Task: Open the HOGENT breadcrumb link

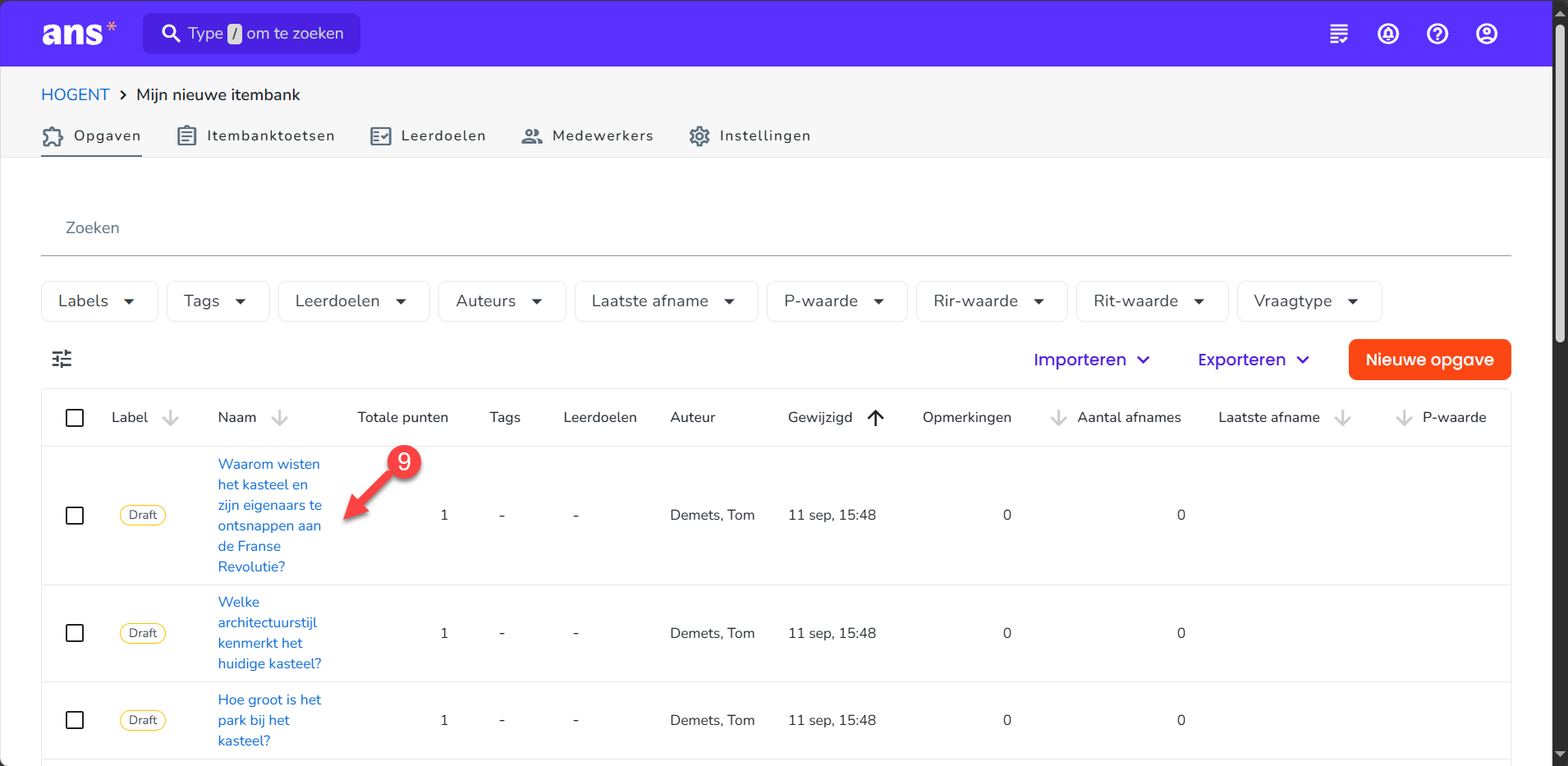Action: coord(75,94)
